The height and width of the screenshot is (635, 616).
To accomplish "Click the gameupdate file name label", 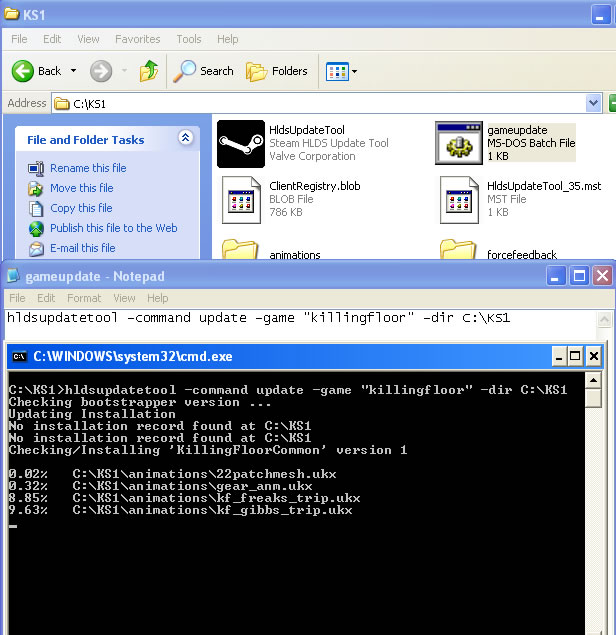I will coord(517,130).
